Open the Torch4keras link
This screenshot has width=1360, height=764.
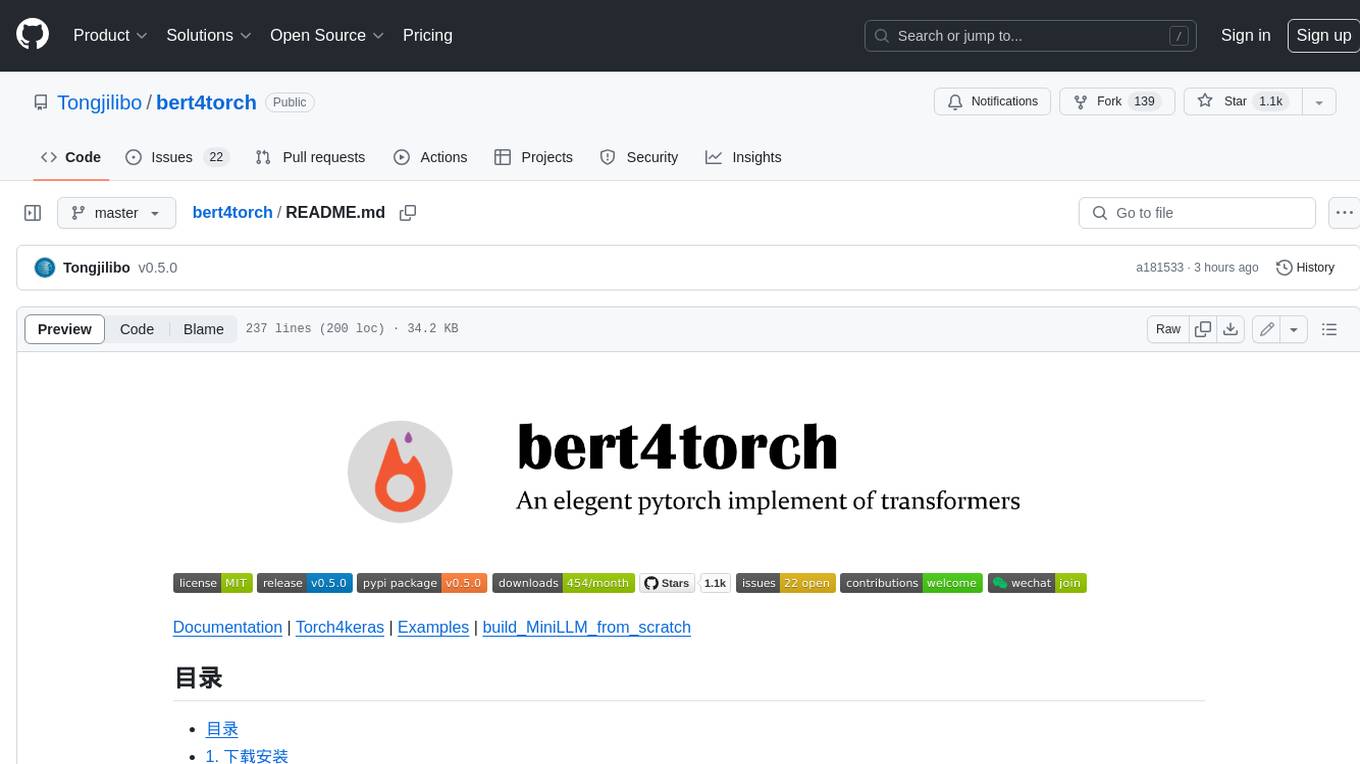click(340, 627)
